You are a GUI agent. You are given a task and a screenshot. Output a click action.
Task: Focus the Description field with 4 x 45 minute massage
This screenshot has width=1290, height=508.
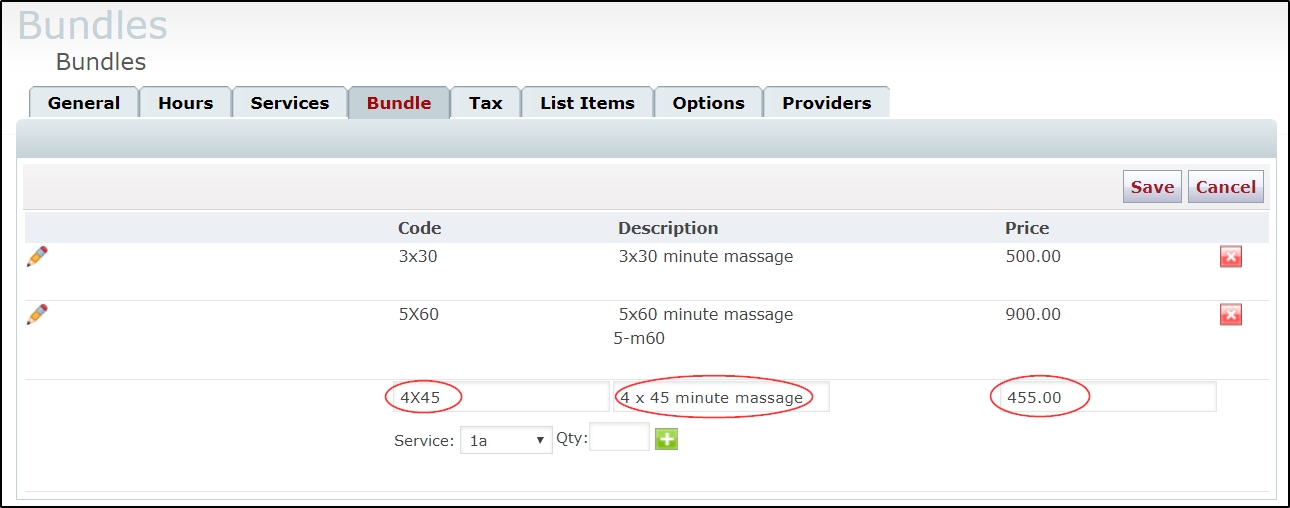722,397
